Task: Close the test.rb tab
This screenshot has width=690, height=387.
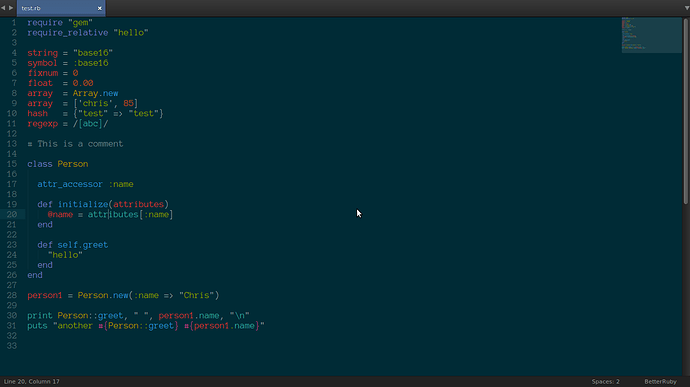Action: point(99,8)
